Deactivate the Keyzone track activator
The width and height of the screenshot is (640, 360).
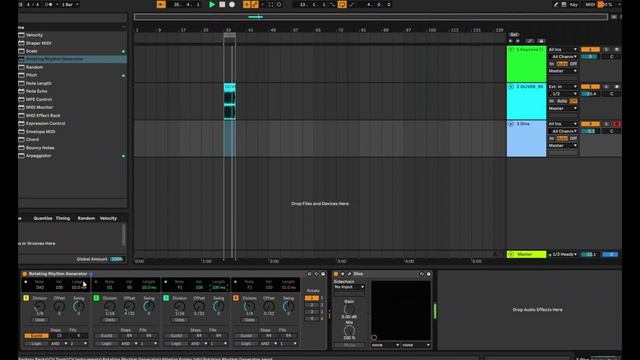(x=590, y=49)
